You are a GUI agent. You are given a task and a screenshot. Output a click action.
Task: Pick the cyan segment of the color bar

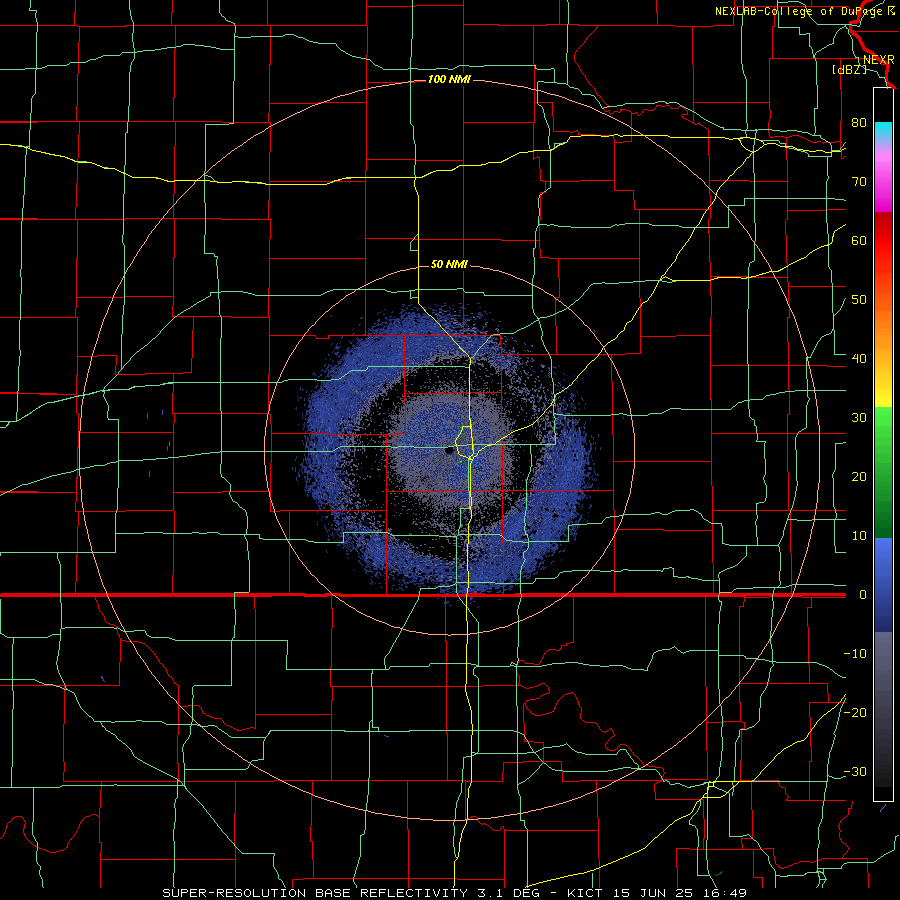(x=883, y=131)
